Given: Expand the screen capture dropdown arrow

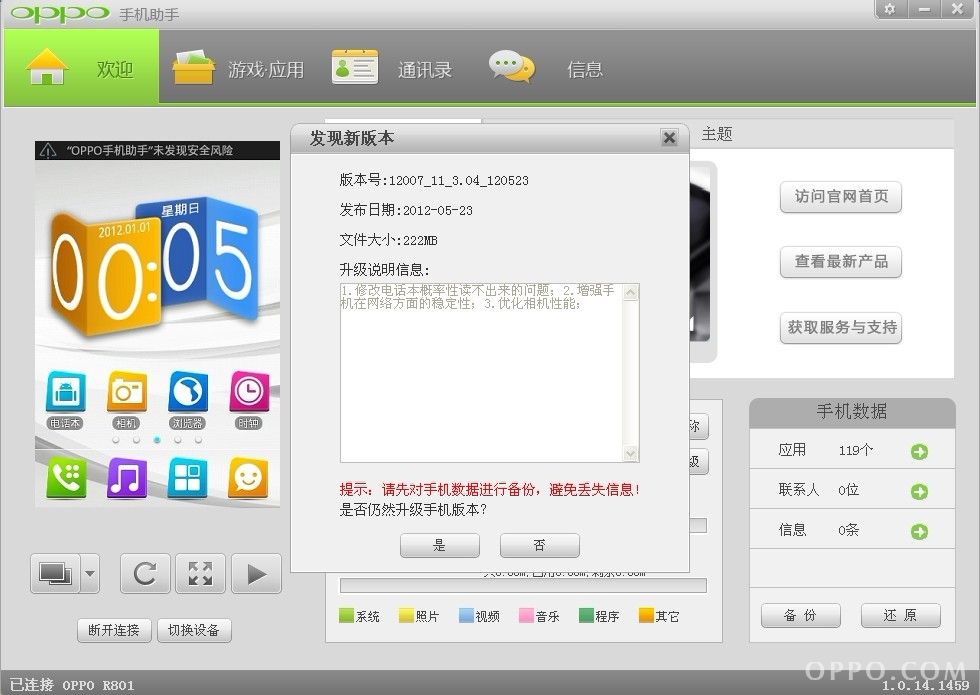Looking at the screenshot, I should [90, 573].
